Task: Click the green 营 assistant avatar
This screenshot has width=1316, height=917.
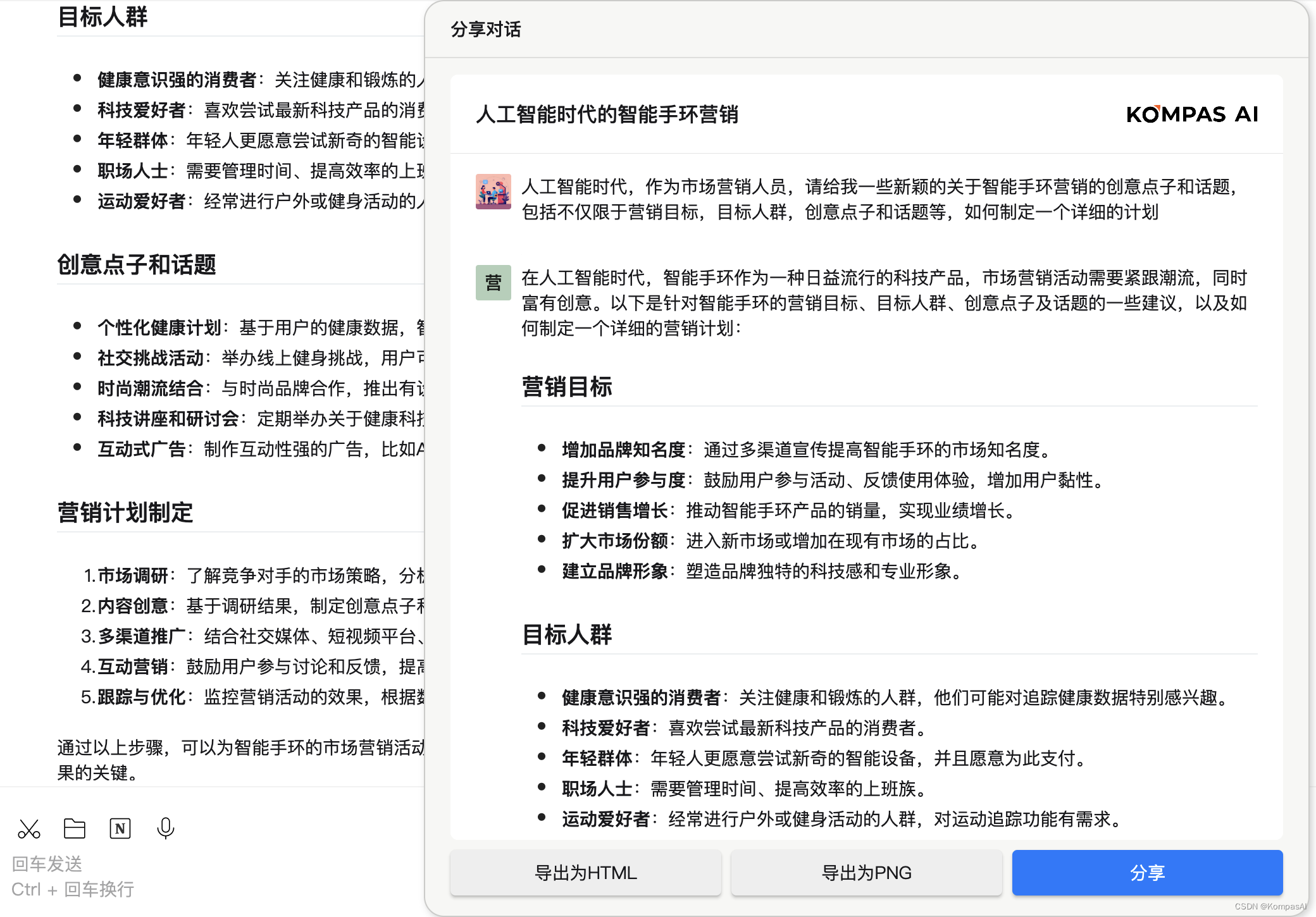Action: 493,283
